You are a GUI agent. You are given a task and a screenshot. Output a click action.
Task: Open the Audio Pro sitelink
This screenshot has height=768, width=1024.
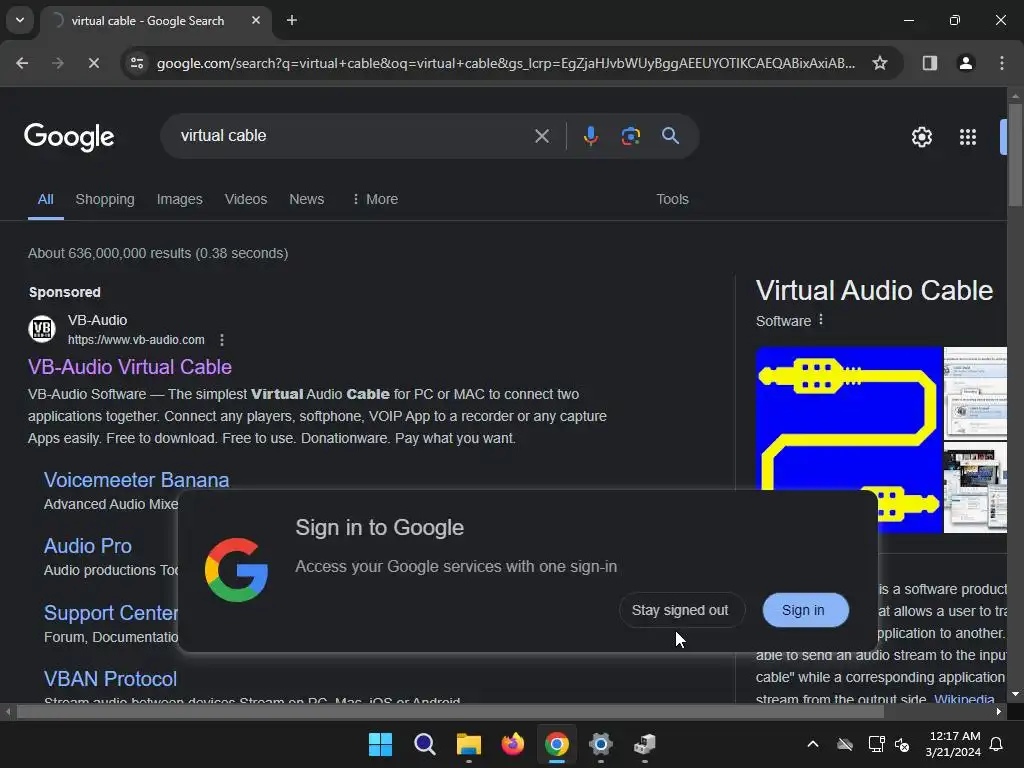tap(88, 546)
